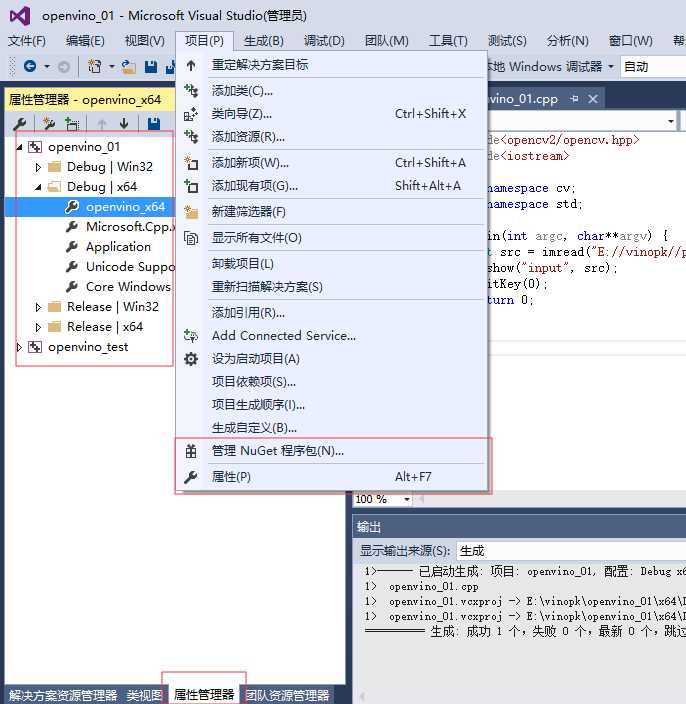686x704 pixels.
Task: Expand the Release | Win32 folder
Action: point(38,307)
